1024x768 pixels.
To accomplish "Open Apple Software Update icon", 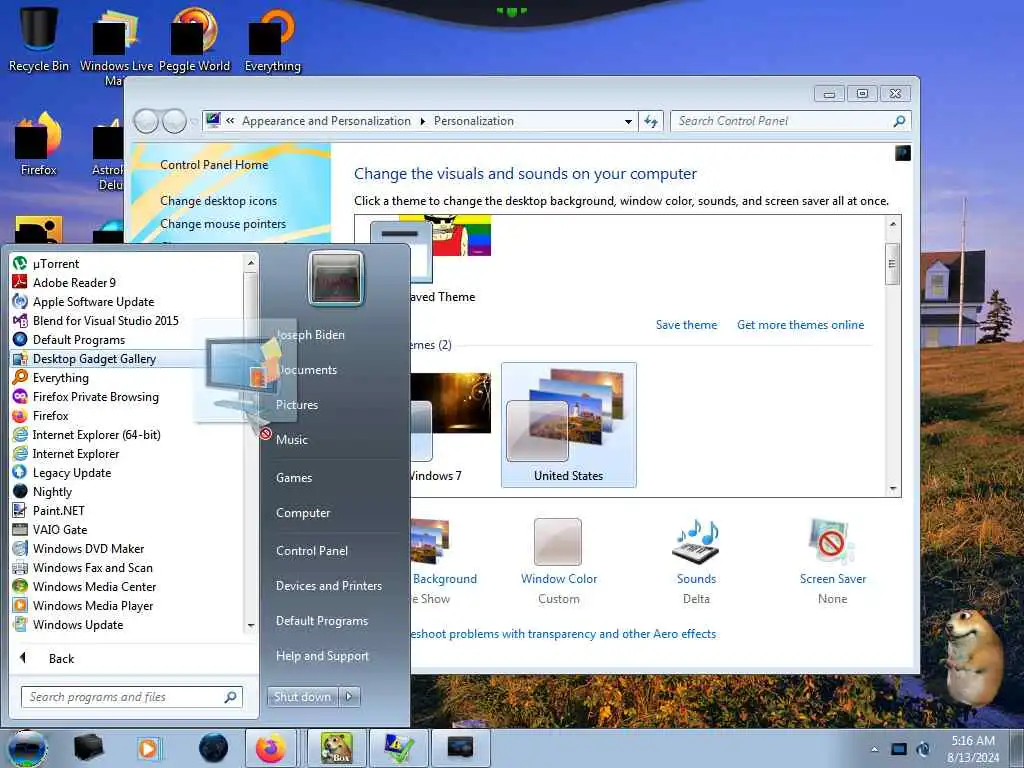I will 20,302.
